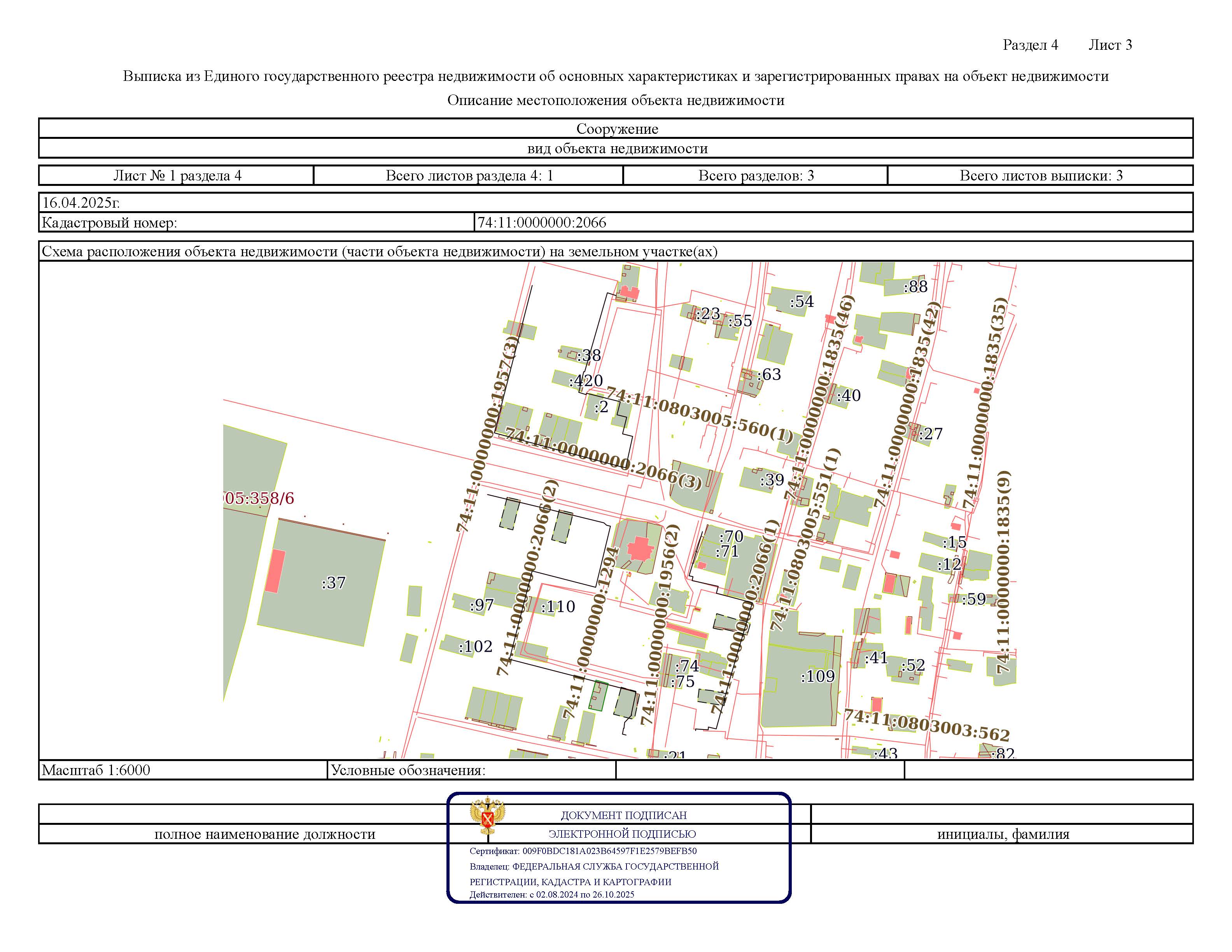Click the red rectangle beside parcel :37
Image resolution: width=1232 pixels, height=952 pixels.
(x=275, y=571)
